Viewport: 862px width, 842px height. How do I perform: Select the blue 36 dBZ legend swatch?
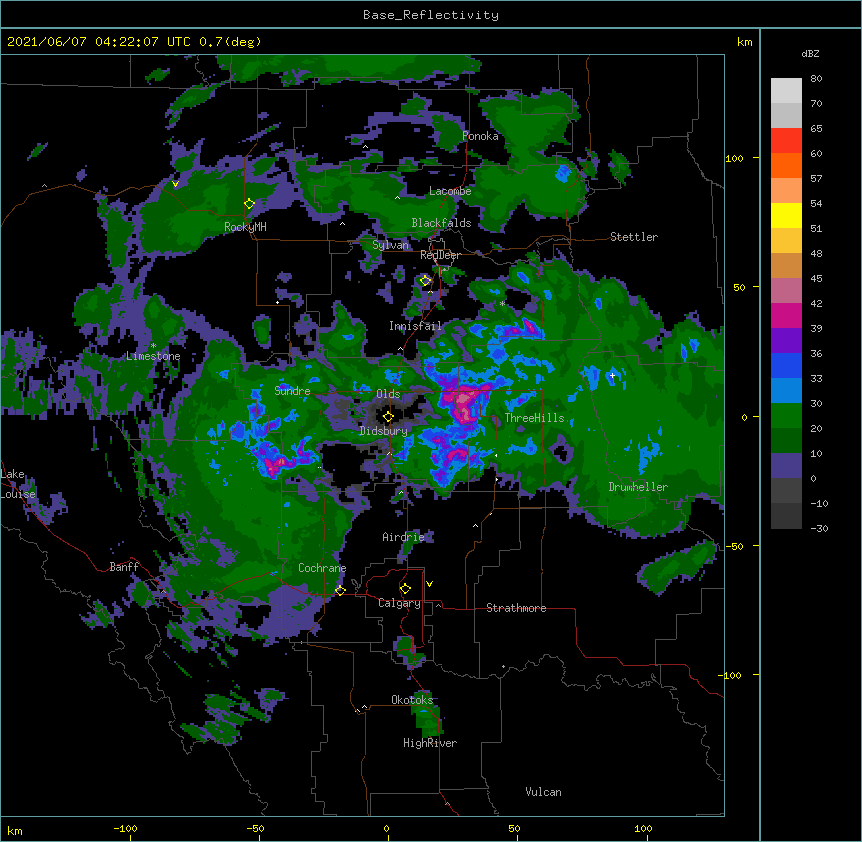786,365
